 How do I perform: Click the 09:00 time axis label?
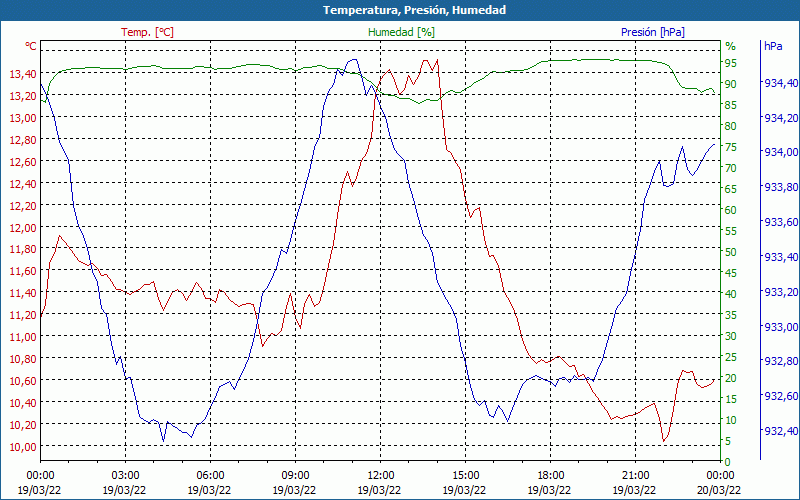click(295, 476)
